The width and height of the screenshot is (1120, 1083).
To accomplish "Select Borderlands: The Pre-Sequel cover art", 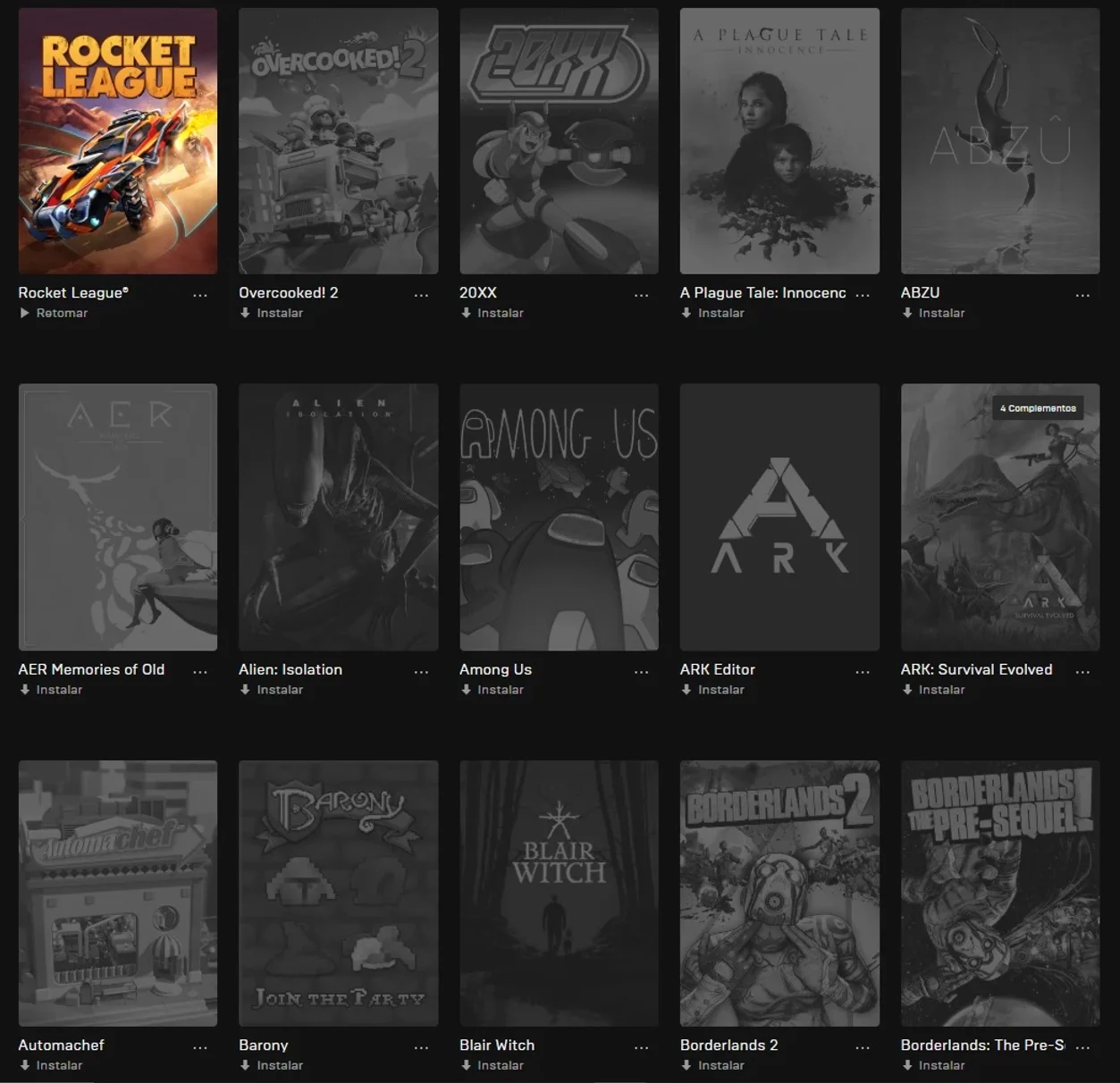I will tap(1000, 894).
